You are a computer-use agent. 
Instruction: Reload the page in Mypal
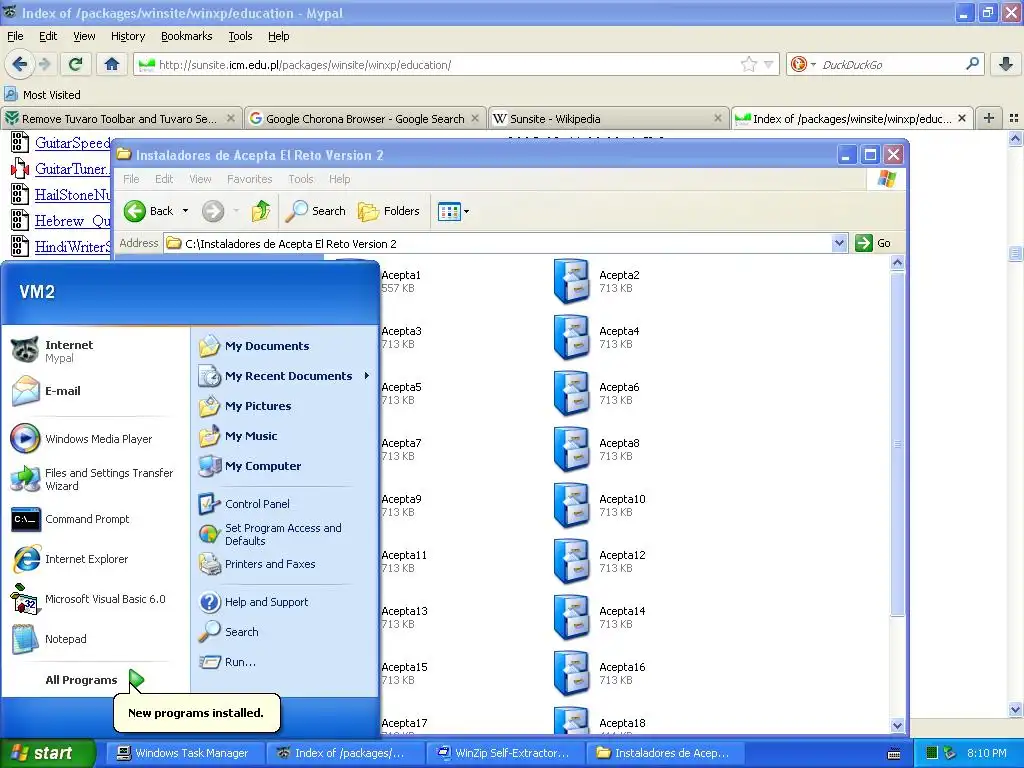(76, 64)
